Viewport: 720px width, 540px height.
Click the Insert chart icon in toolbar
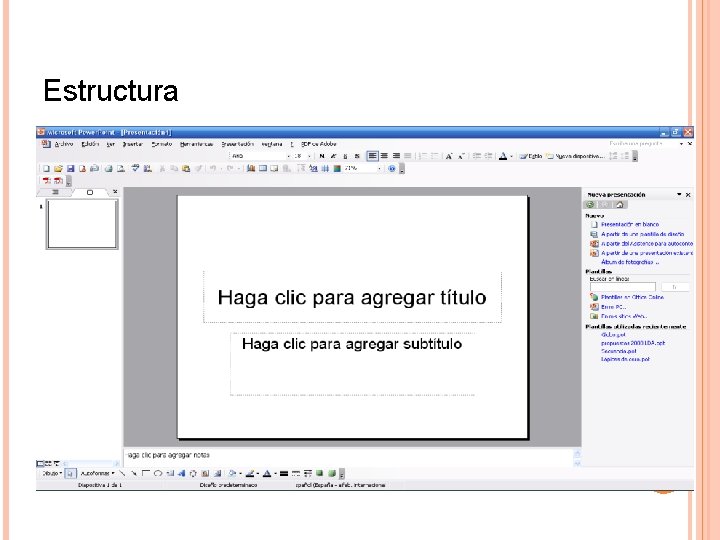[x=251, y=169]
